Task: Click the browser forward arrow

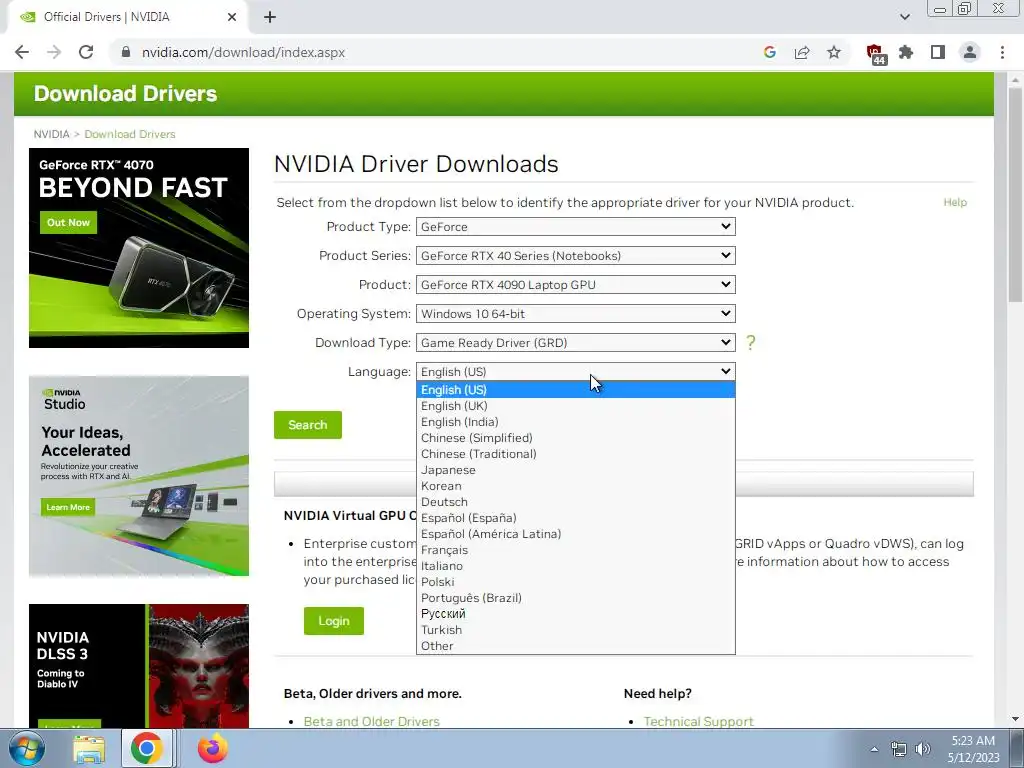Action: pos(54,52)
